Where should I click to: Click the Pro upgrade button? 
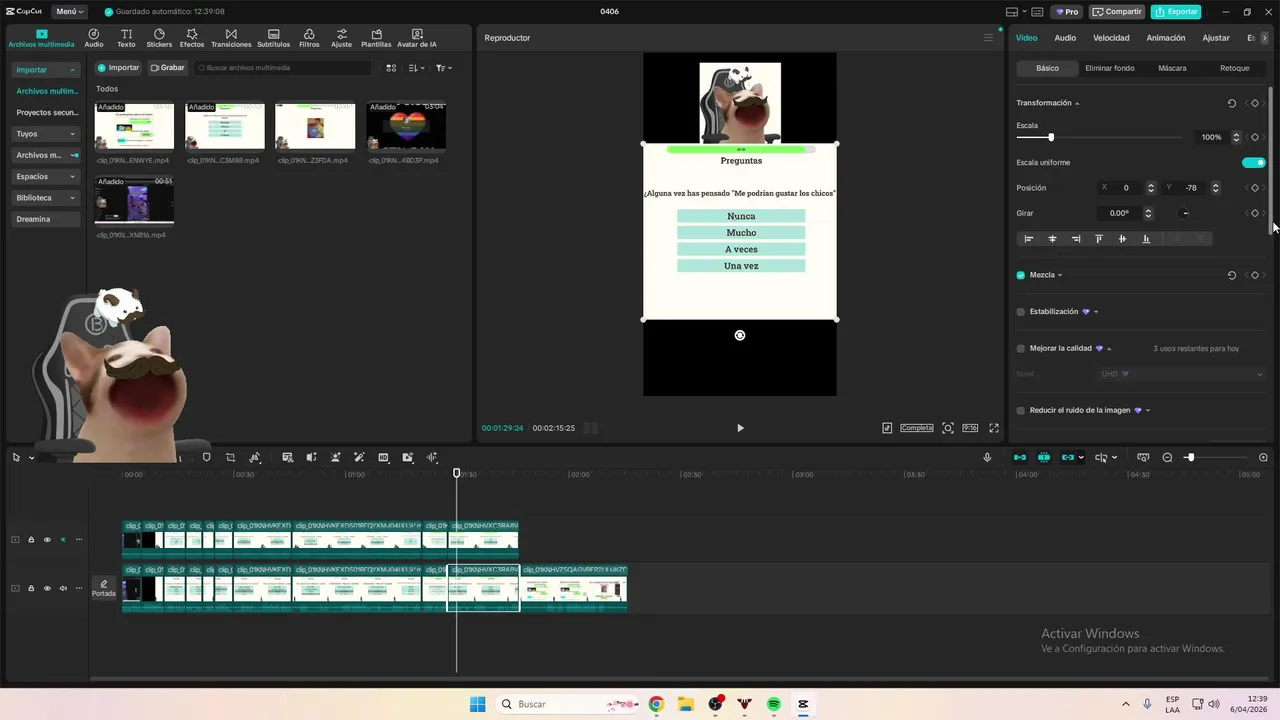coord(1066,12)
